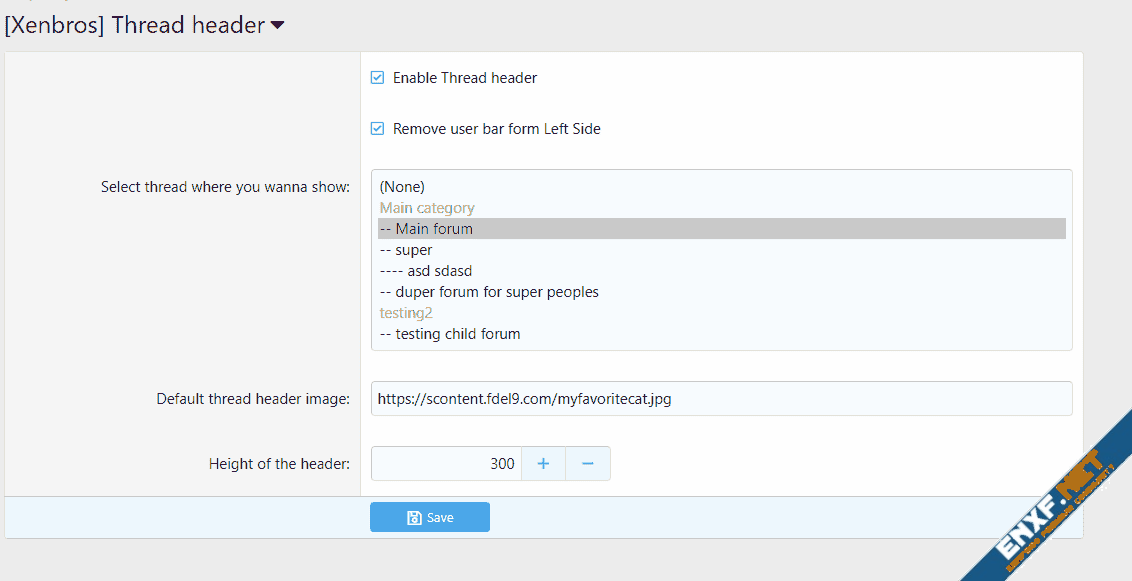
Task: Click the Main category group heading
Action: [427, 208]
